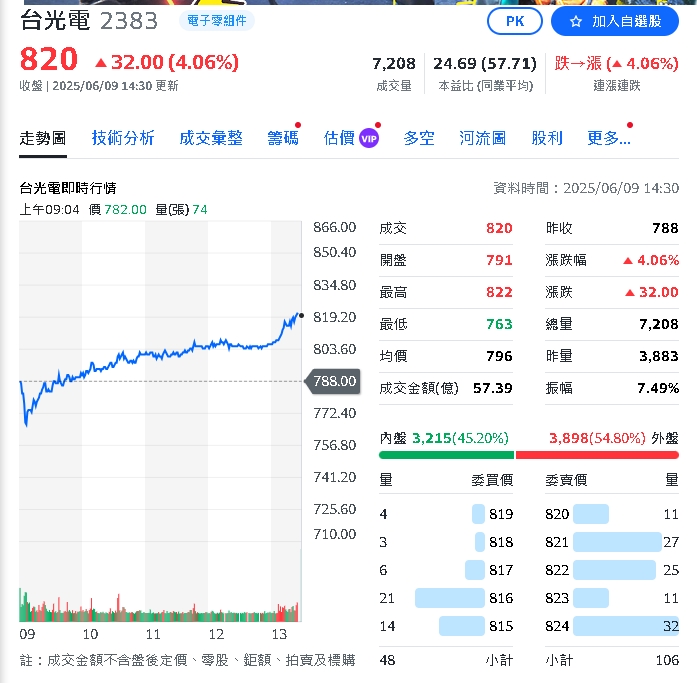Click the 總量 value 7,208
This screenshot has width=697, height=683.
[x=659, y=324]
